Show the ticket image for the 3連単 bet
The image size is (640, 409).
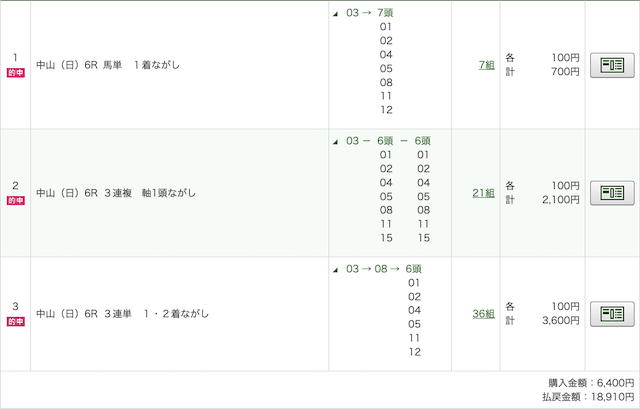[x=611, y=314]
